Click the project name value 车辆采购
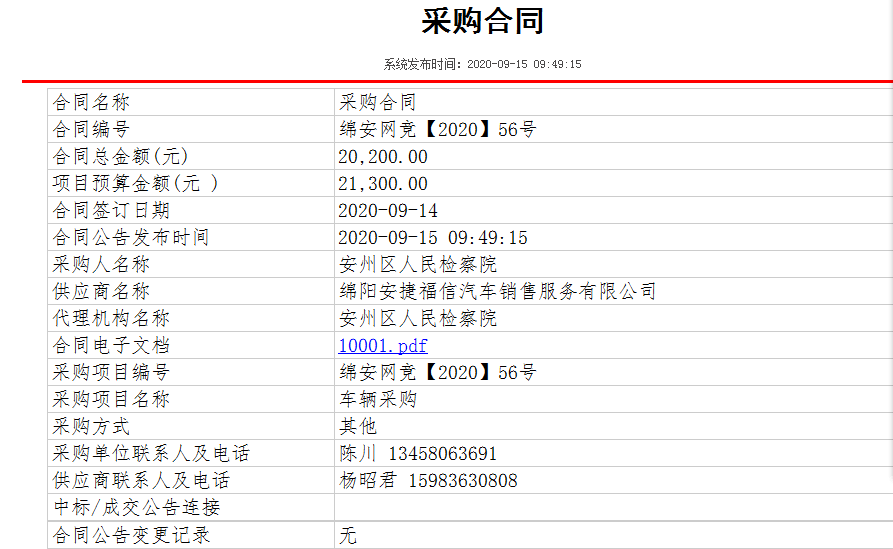The image size is (893, 549). tap(378, 400)
